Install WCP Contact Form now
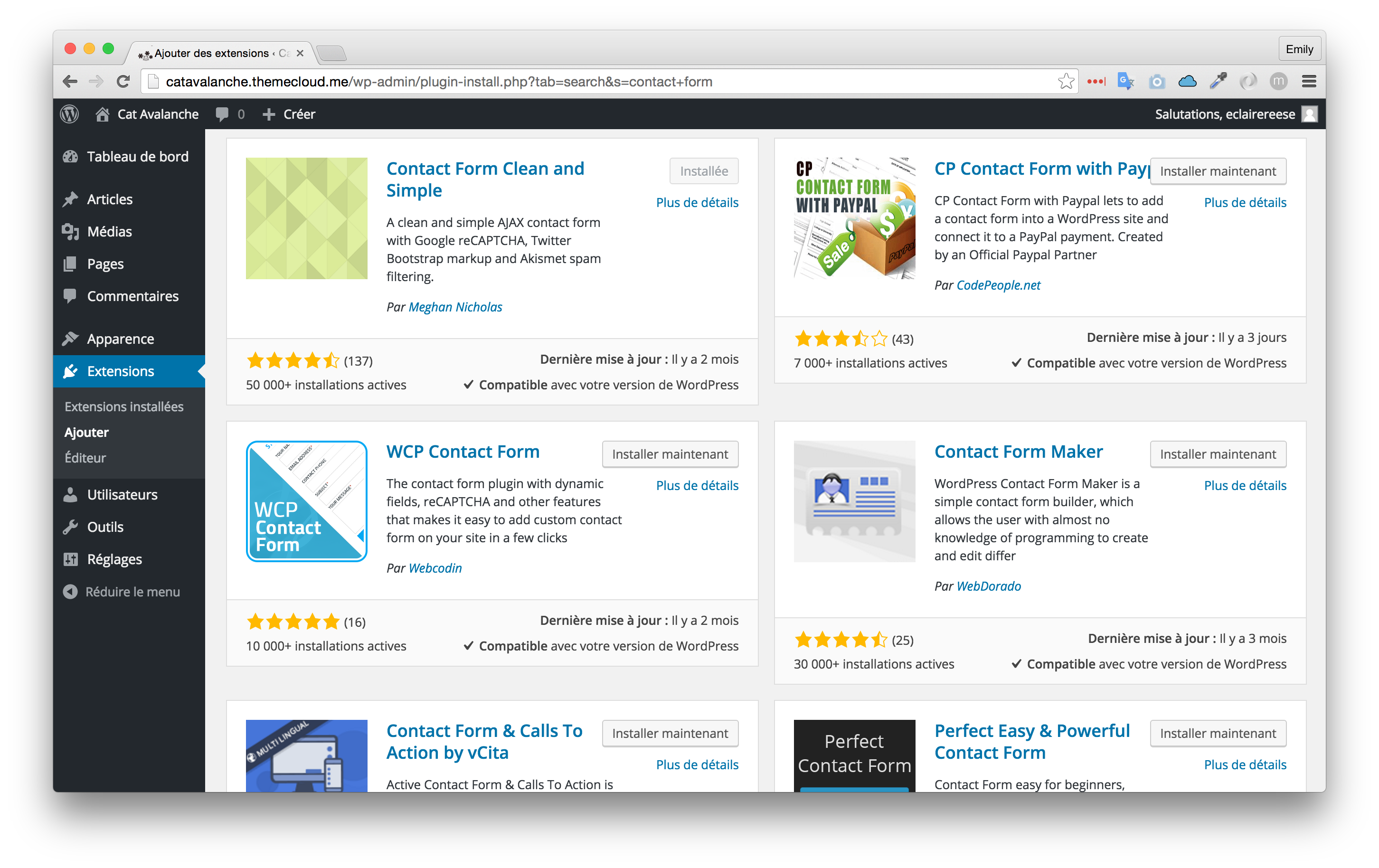The image size is (1379, 868). [x=670, y=454]
